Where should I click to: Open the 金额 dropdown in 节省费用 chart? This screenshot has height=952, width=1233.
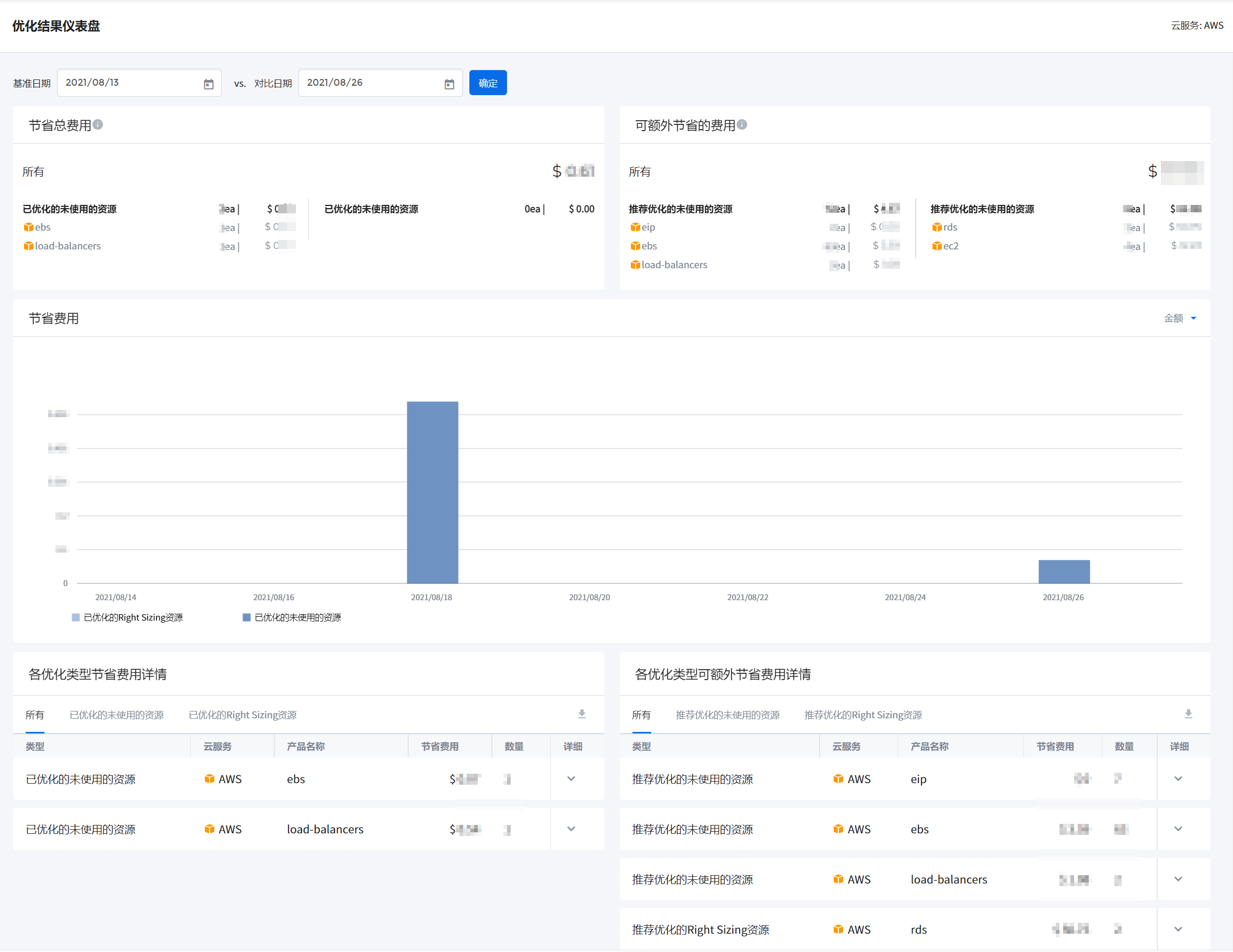[1180, 318]
